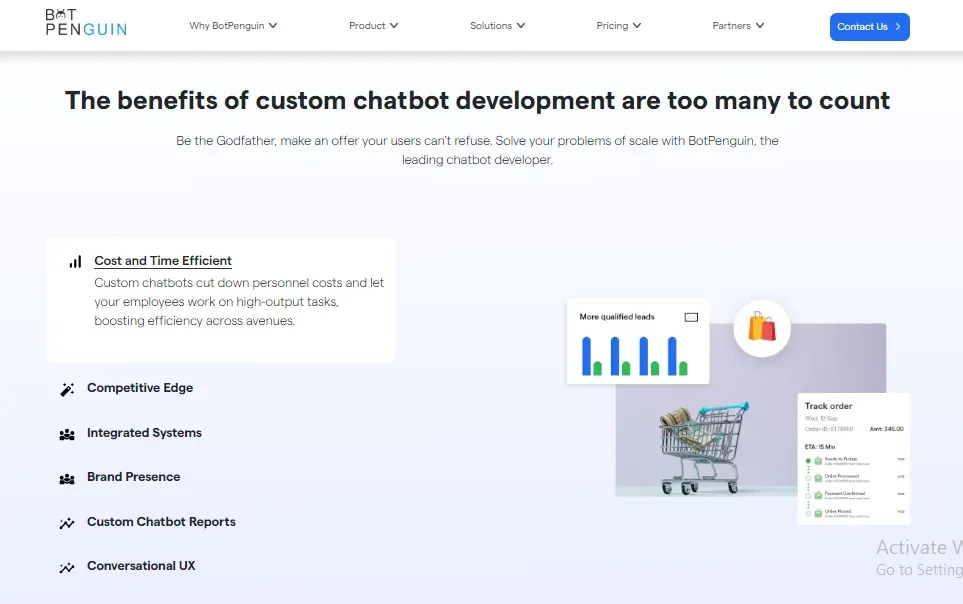Viewport: 963px width, 604px height.
Task: Click the shopping bags icon circle
Action: (x=762, y=328)
